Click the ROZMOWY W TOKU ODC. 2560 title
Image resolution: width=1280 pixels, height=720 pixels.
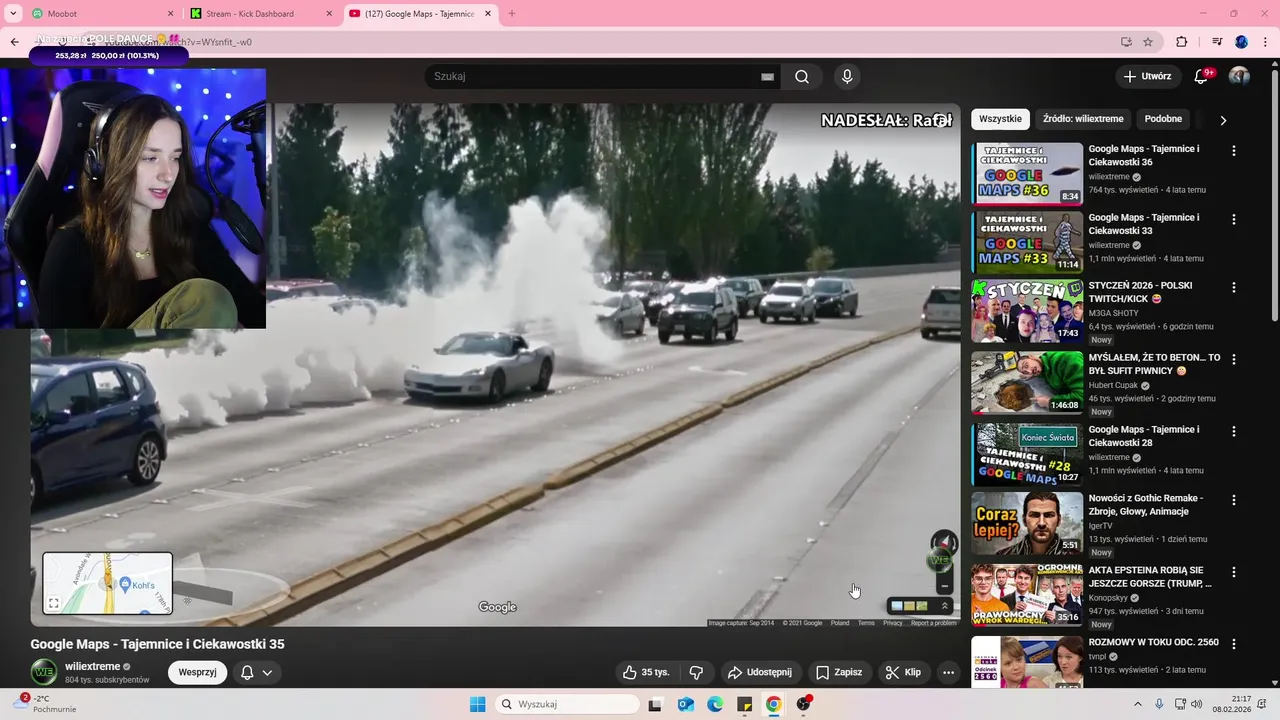[1153, 642]
